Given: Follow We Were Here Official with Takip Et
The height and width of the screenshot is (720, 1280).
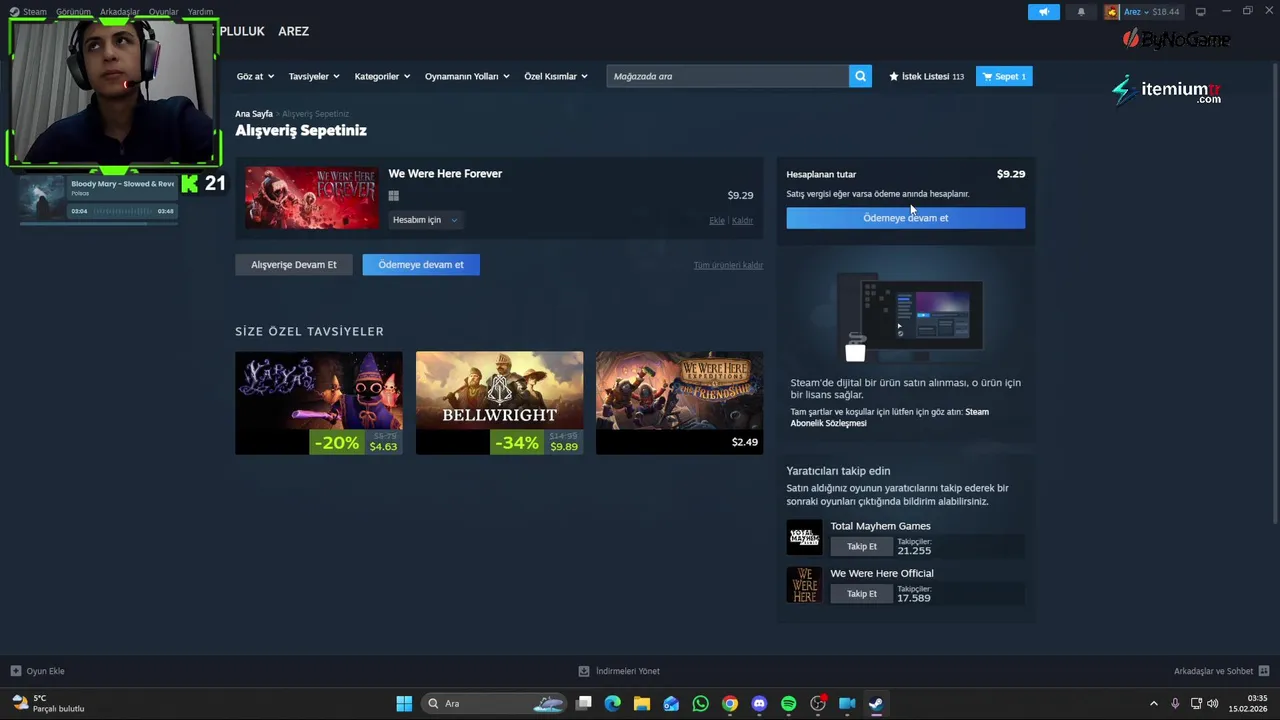Looking at the screenshot, I should tap(862, 594).
